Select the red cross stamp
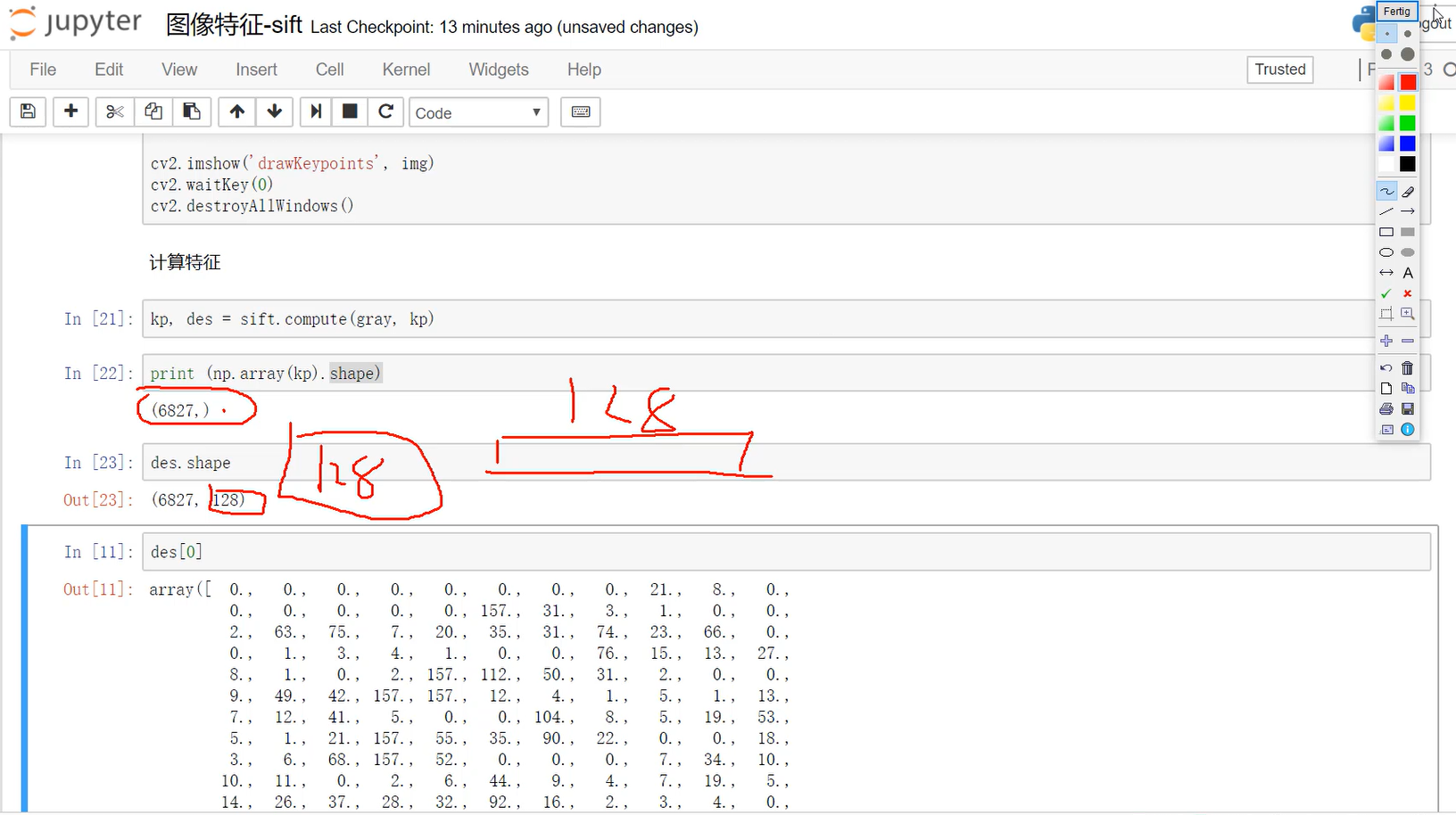1456x815 pixels. pos(1408,293)
